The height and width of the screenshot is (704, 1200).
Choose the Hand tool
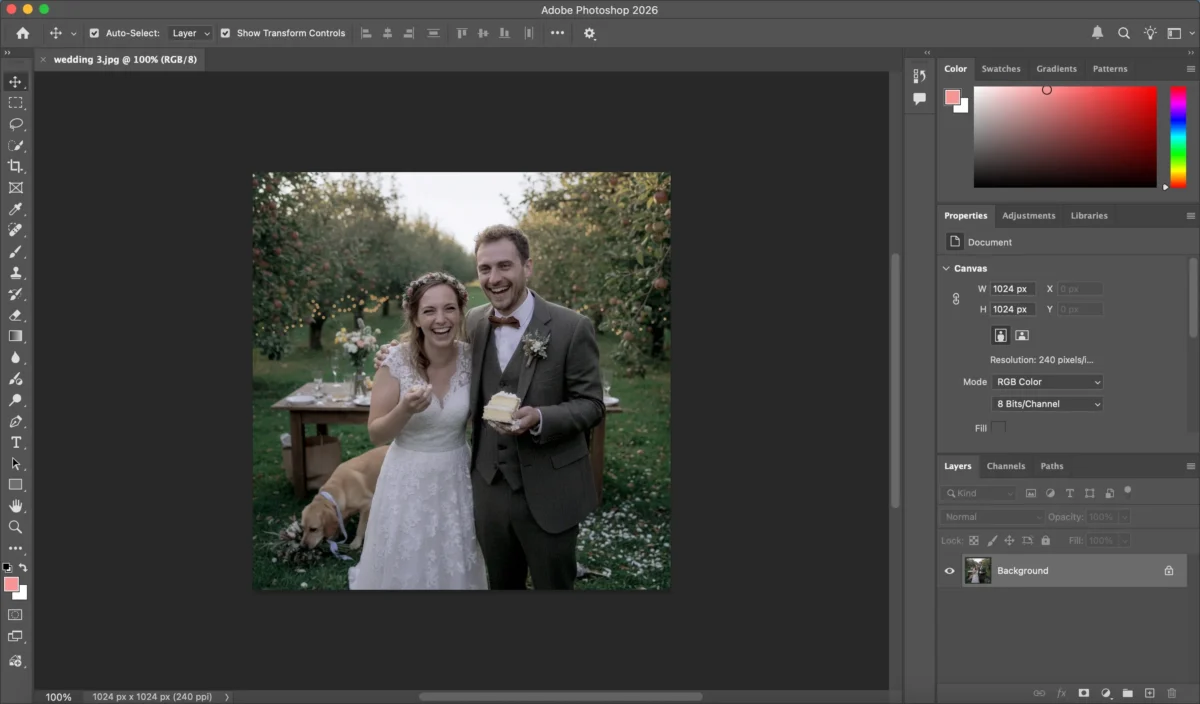tap(15, 506)
